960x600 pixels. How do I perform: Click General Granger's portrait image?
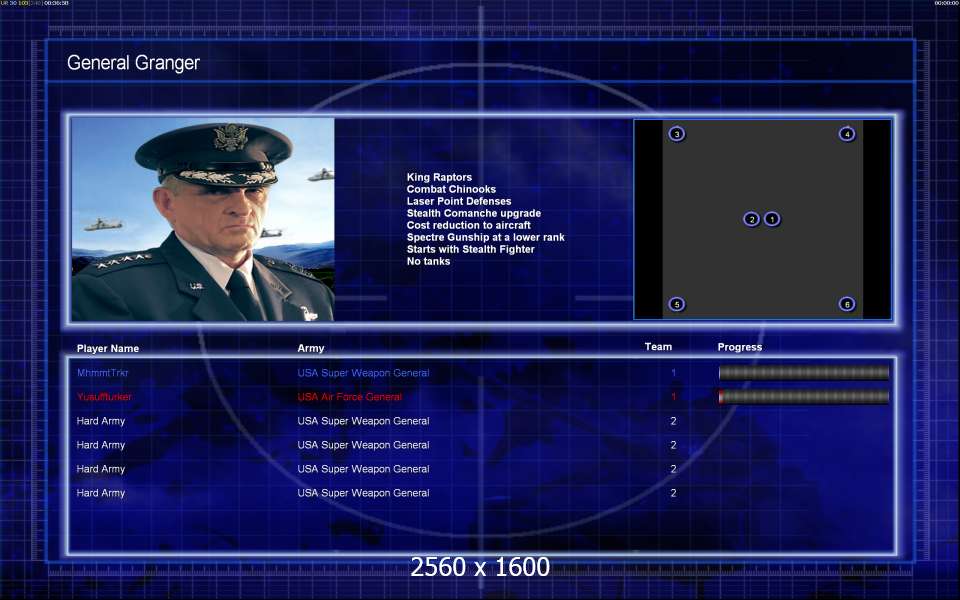point(203,219)
